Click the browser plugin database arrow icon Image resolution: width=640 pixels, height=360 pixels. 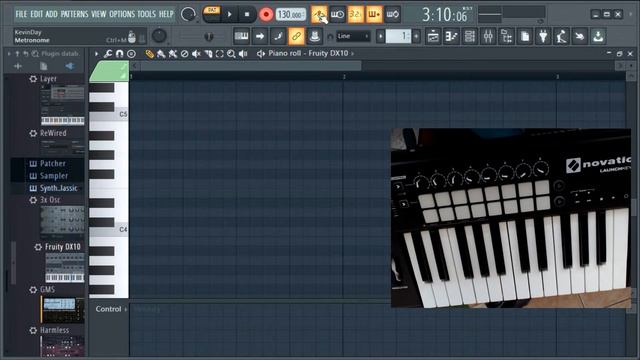pyautogui.click(x=70, y=66)
